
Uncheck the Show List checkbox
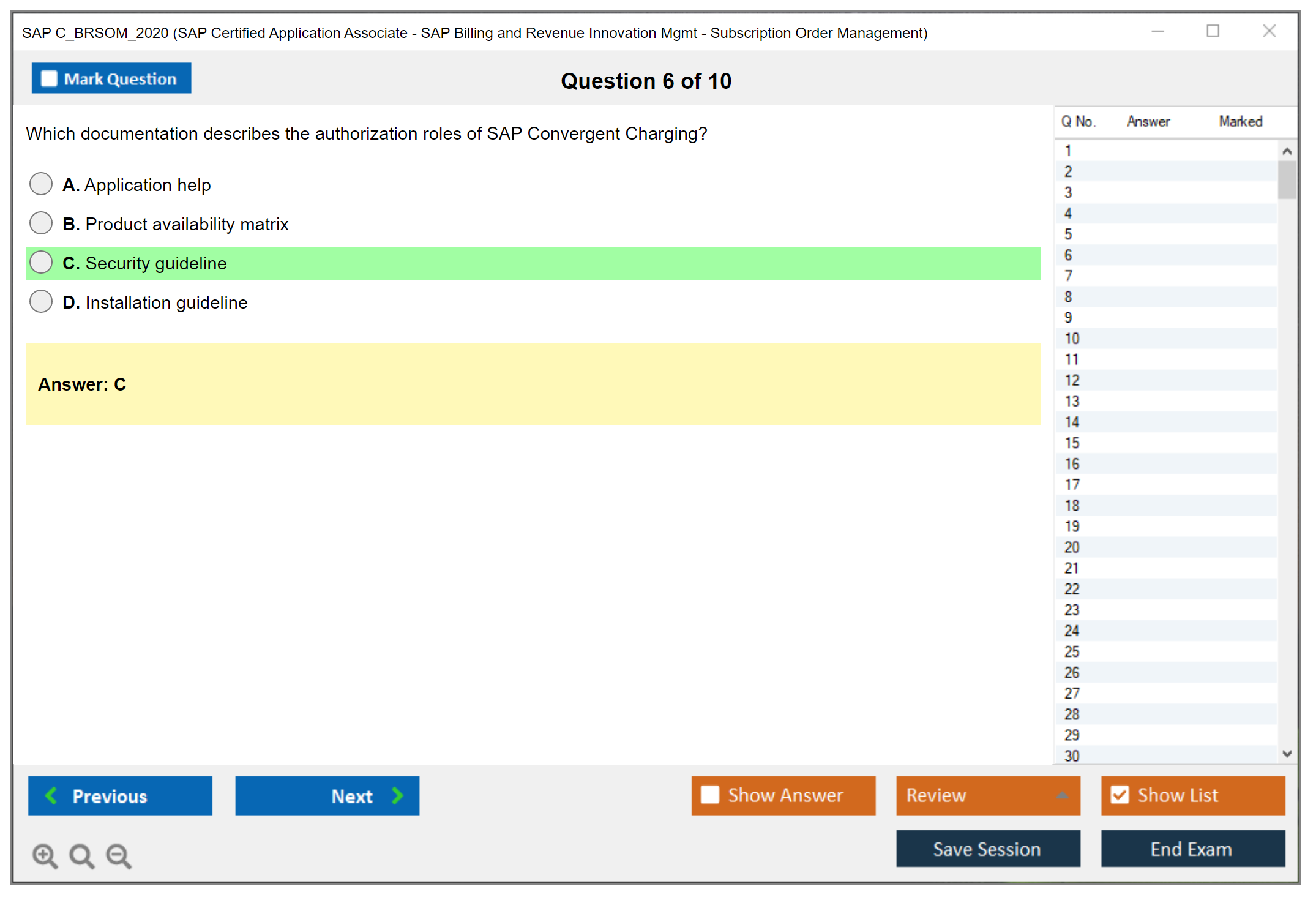(x=1120, y=795)
